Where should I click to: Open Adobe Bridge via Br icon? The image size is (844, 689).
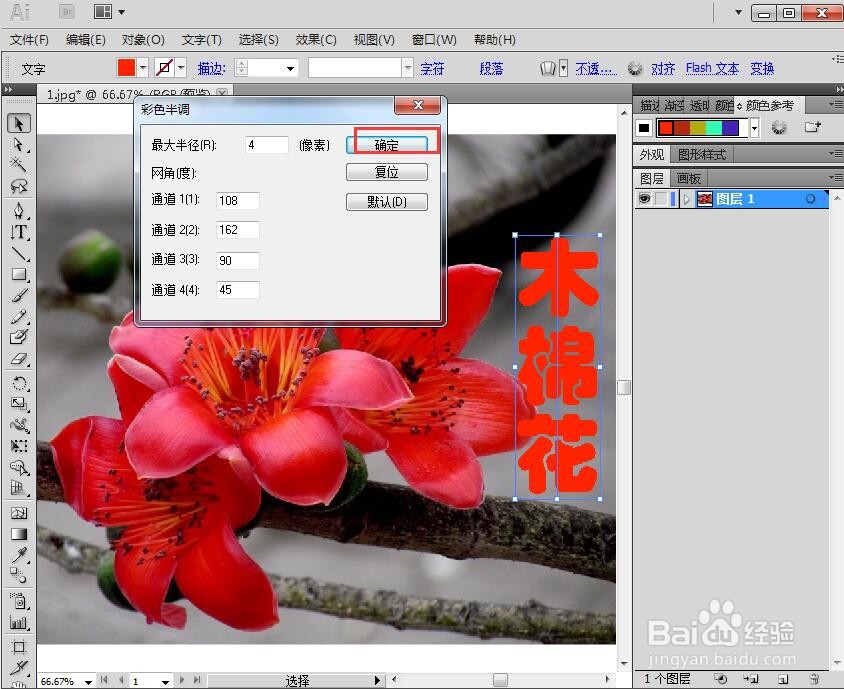(67, 12)
